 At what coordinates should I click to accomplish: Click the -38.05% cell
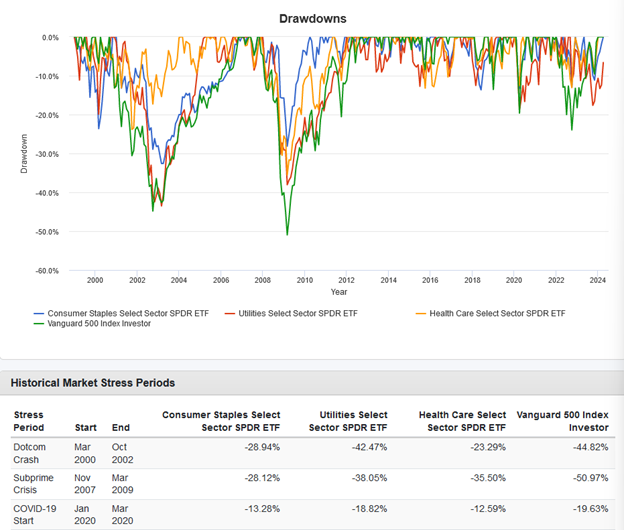pyautogui.click(x=369, y=478)
